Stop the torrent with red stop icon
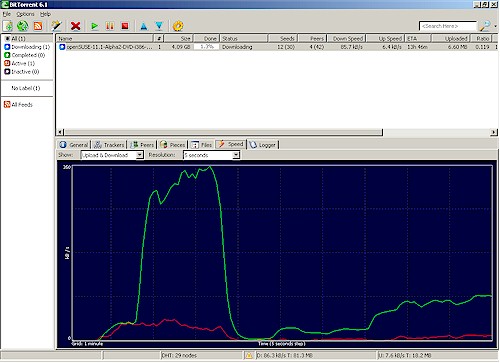The height and width of the screenshot is (363, 500). (125, 26)
